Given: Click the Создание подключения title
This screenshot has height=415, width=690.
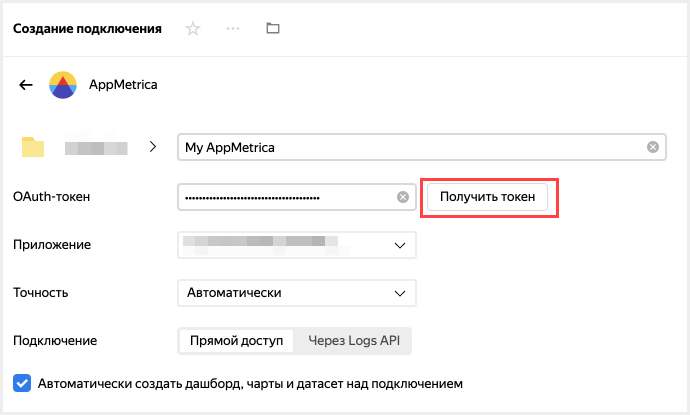Looking at the screenshot, I should 87,29.
